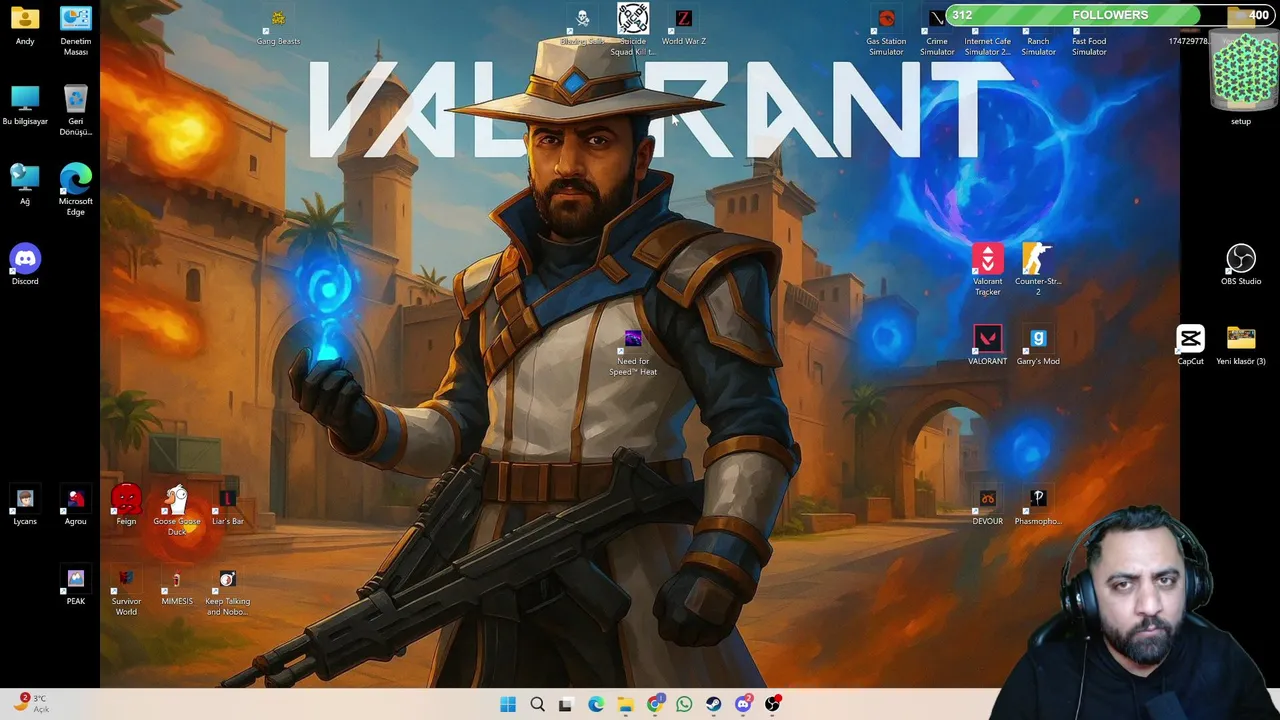Open the Andy user folder icon

click(25, 27)
